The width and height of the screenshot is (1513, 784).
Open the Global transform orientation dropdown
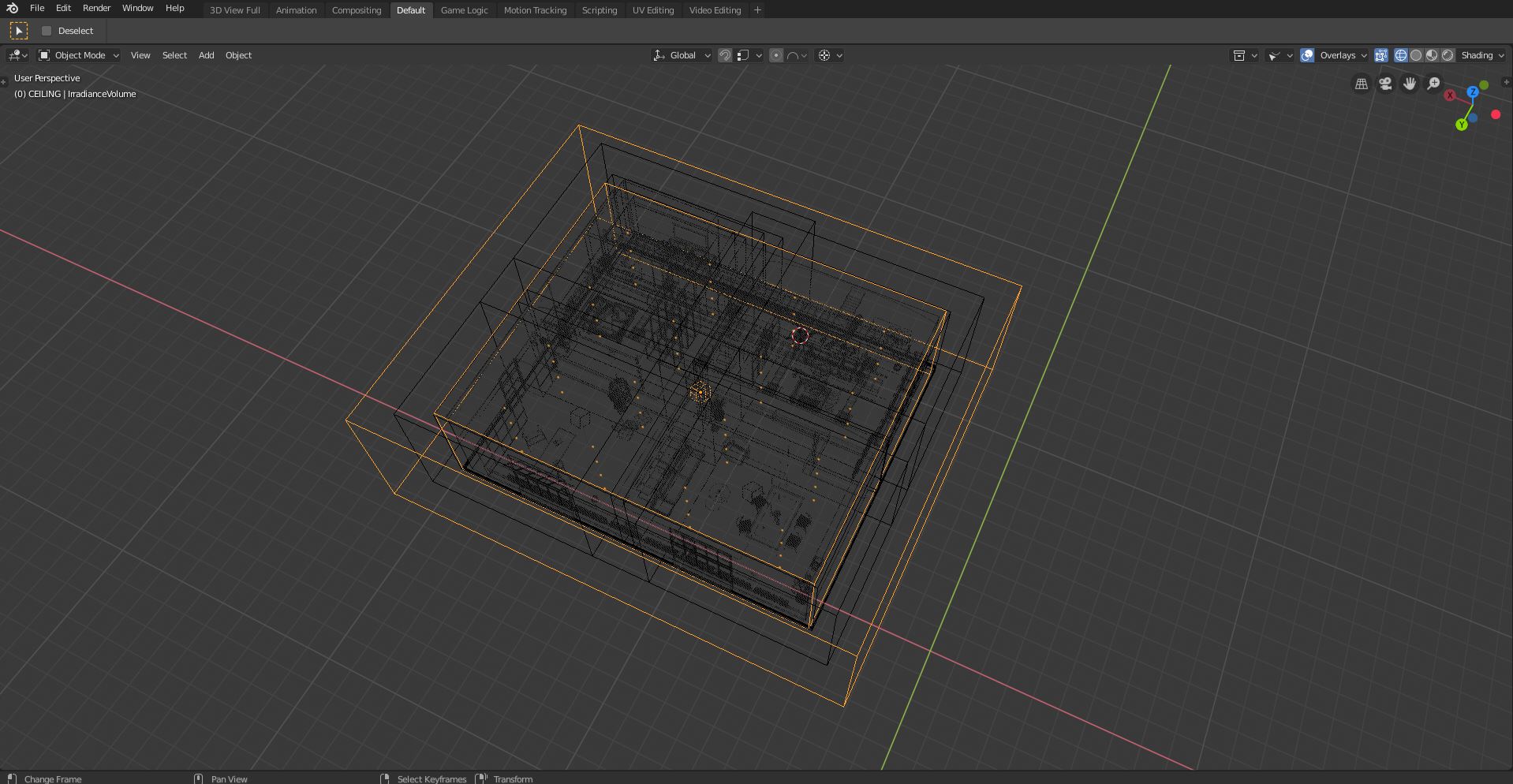(682, 55)
